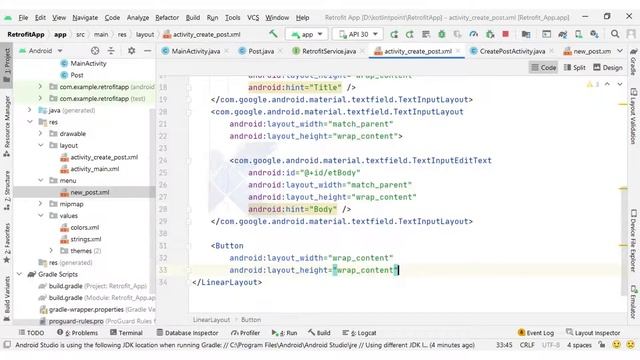Expand the themes (2) folder
640x360 pixels.
(x=51, y=251)
